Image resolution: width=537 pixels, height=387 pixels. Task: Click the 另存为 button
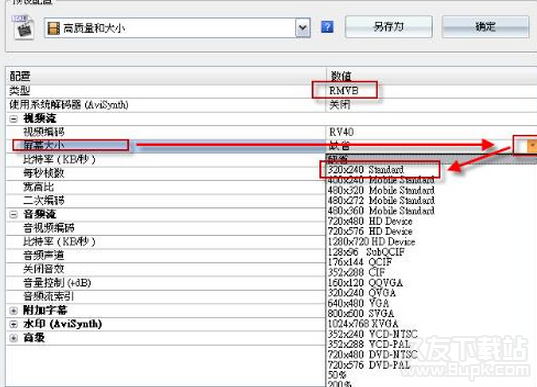coord(388,27)
